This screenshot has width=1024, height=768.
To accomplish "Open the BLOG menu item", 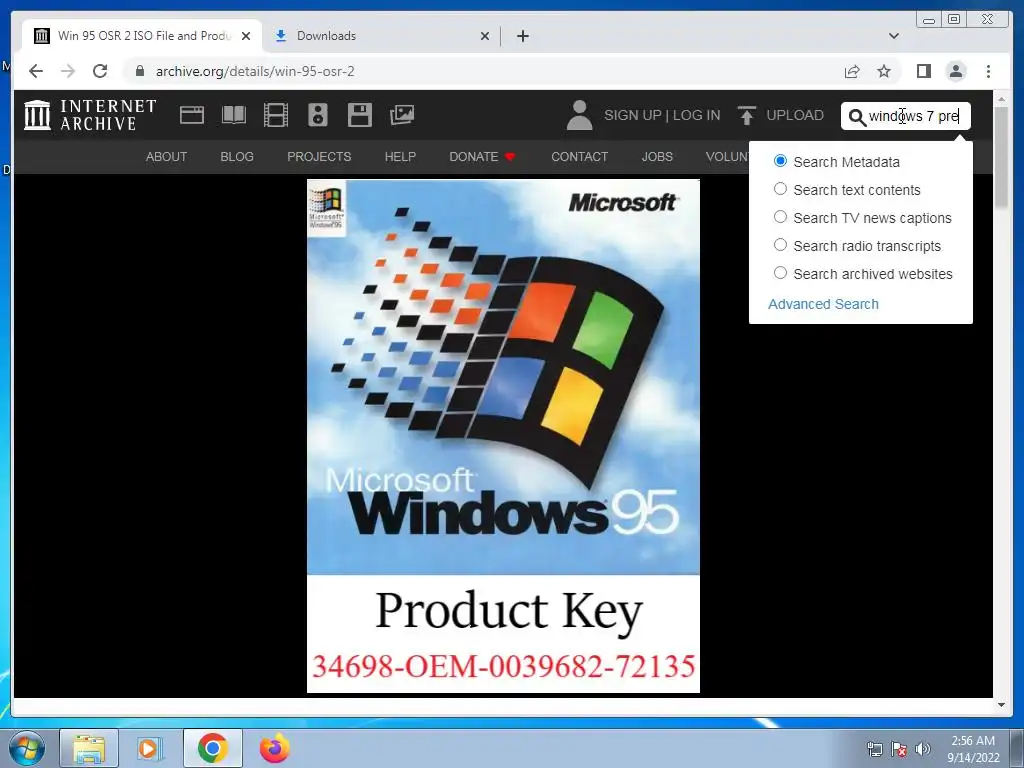I will [x=237, y=157].
